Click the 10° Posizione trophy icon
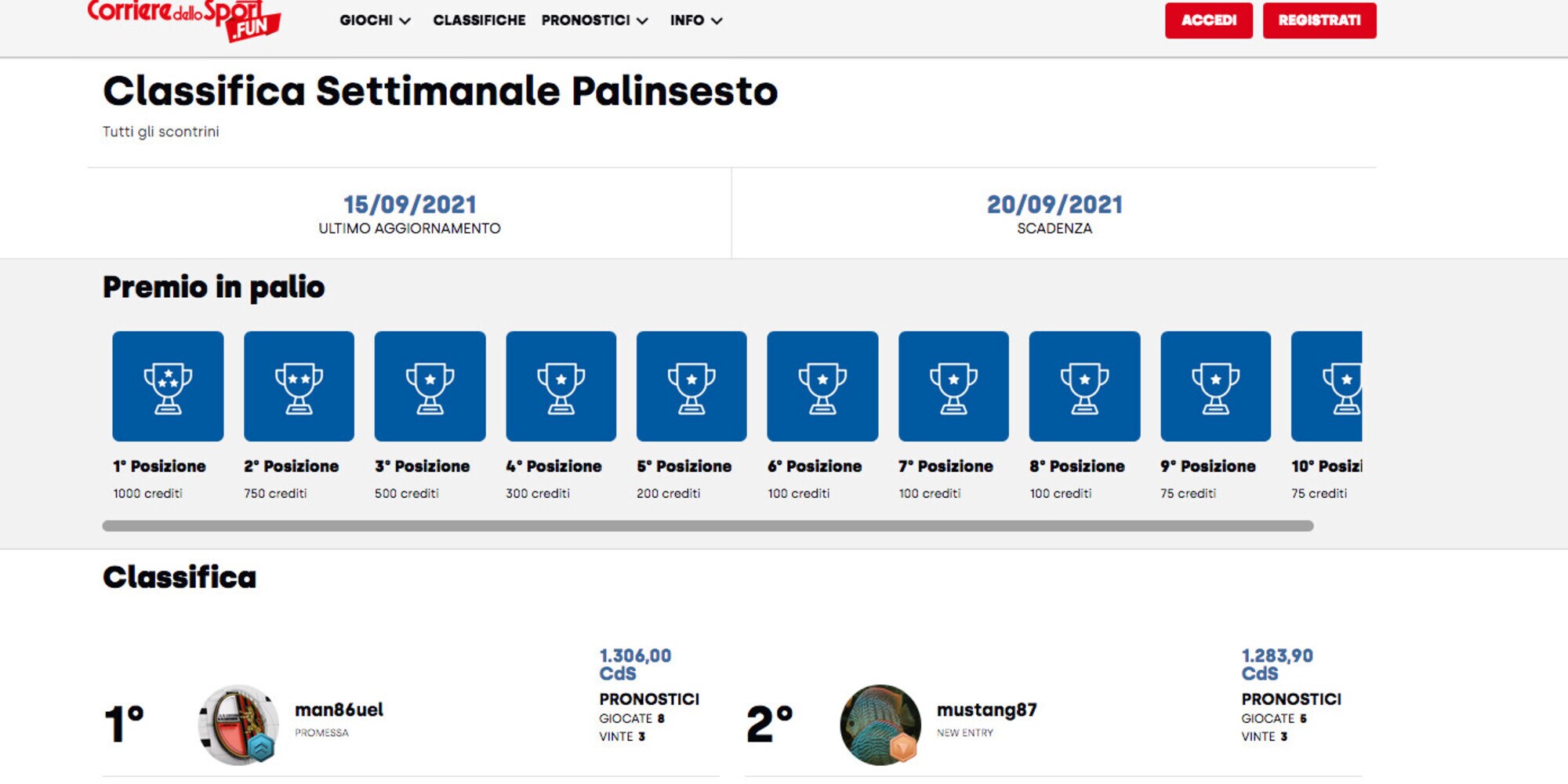The width and height of the screenshot is (1568, 784). click(1341, 387)
